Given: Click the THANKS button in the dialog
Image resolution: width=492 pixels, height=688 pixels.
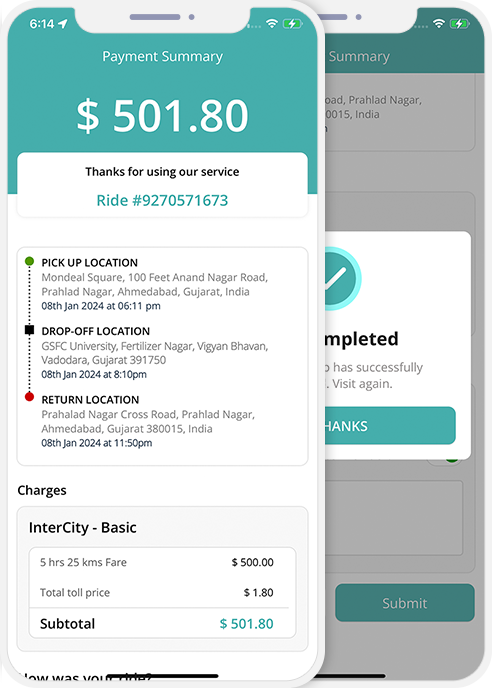Looking at the screenshot, I should click(x=390, y=426).
